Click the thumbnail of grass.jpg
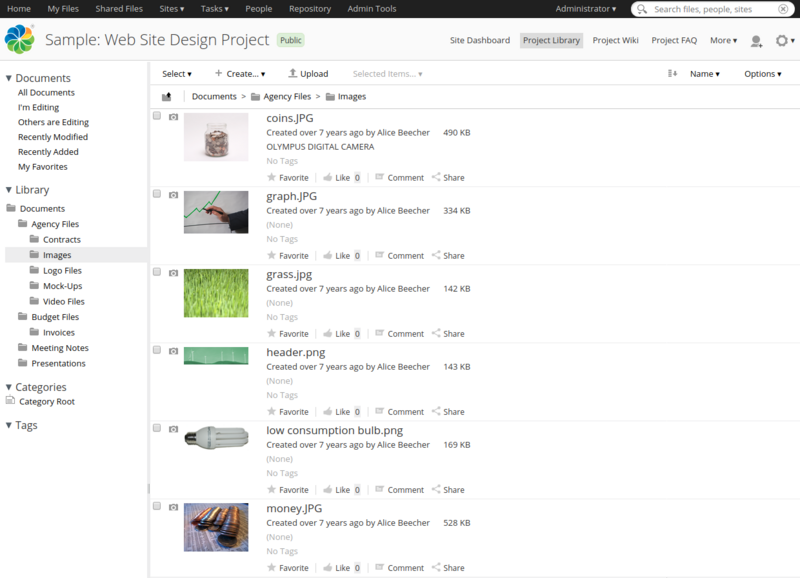 (216, 293)
